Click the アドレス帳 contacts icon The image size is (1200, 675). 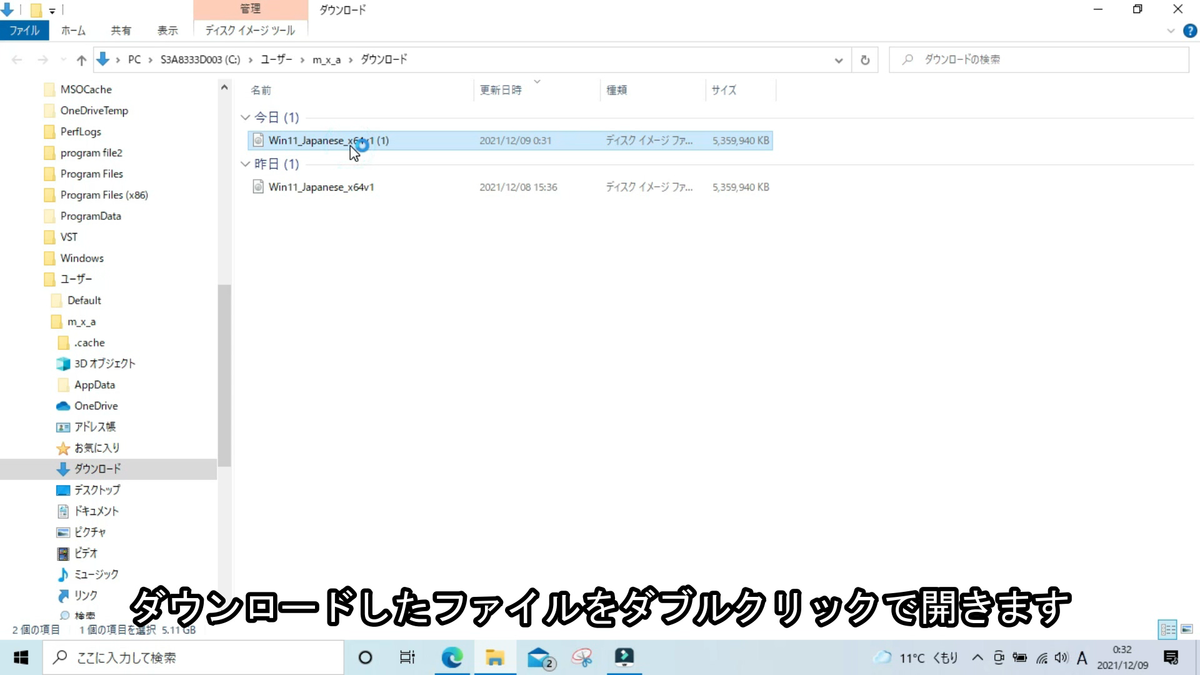[x=63, y=427]
